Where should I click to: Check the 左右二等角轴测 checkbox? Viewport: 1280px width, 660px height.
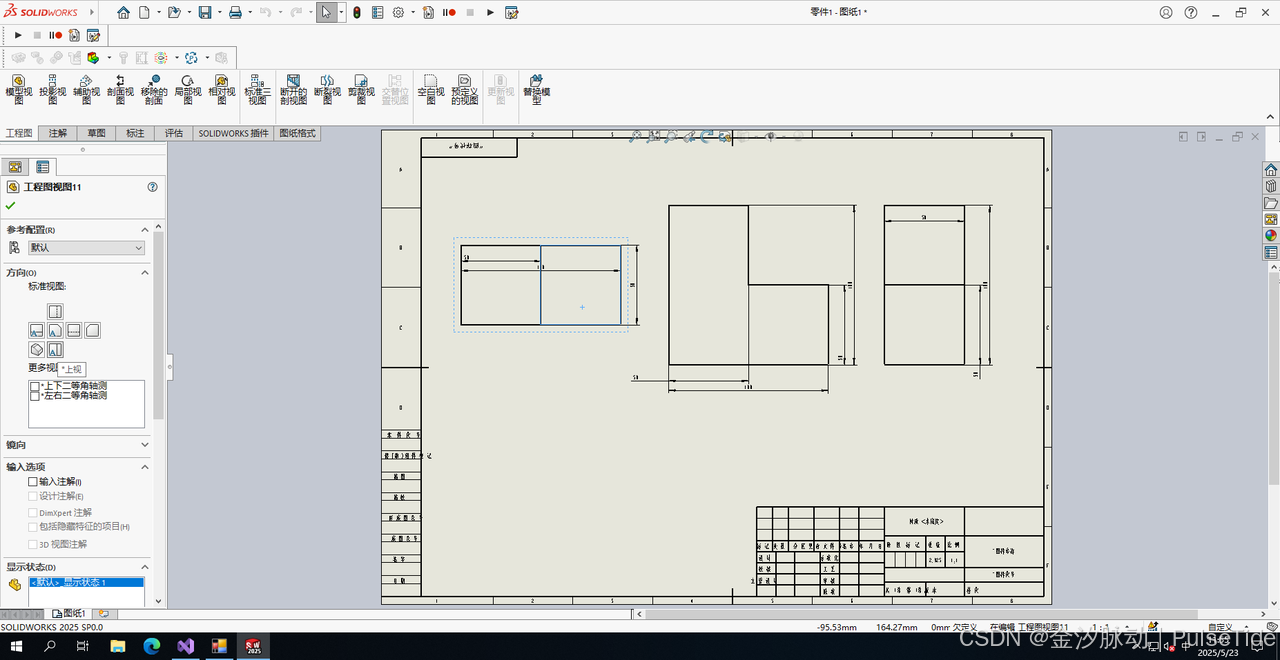pyautogui.click(x=35, y=396)
